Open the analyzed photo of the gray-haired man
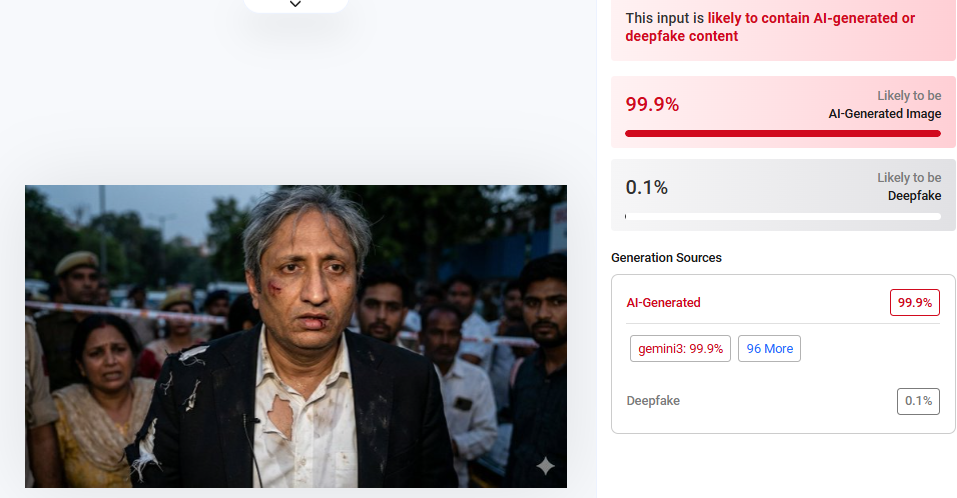The image size is (957, 498). (x=296, y=336)
